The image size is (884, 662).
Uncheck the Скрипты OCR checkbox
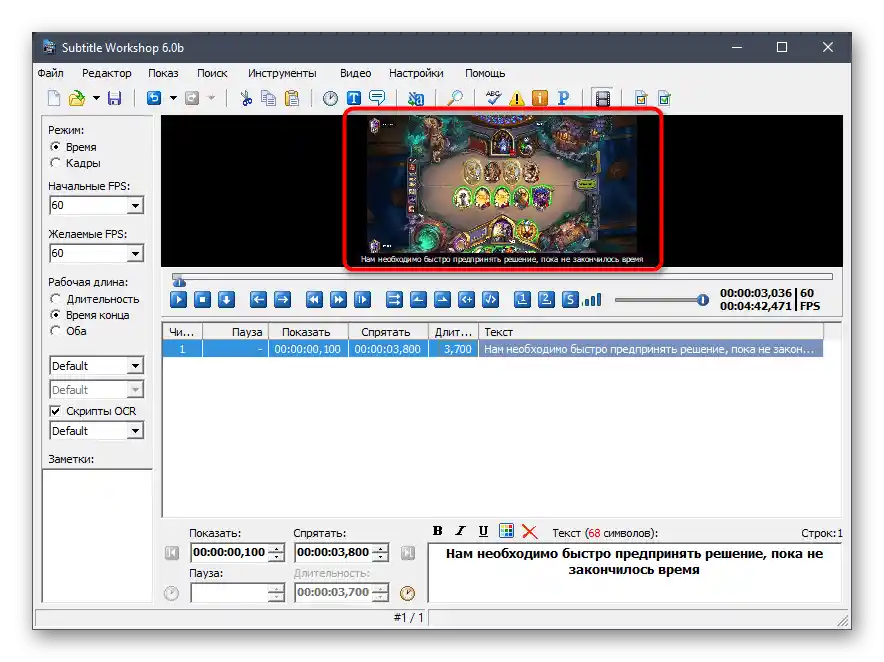coord(56,411)
